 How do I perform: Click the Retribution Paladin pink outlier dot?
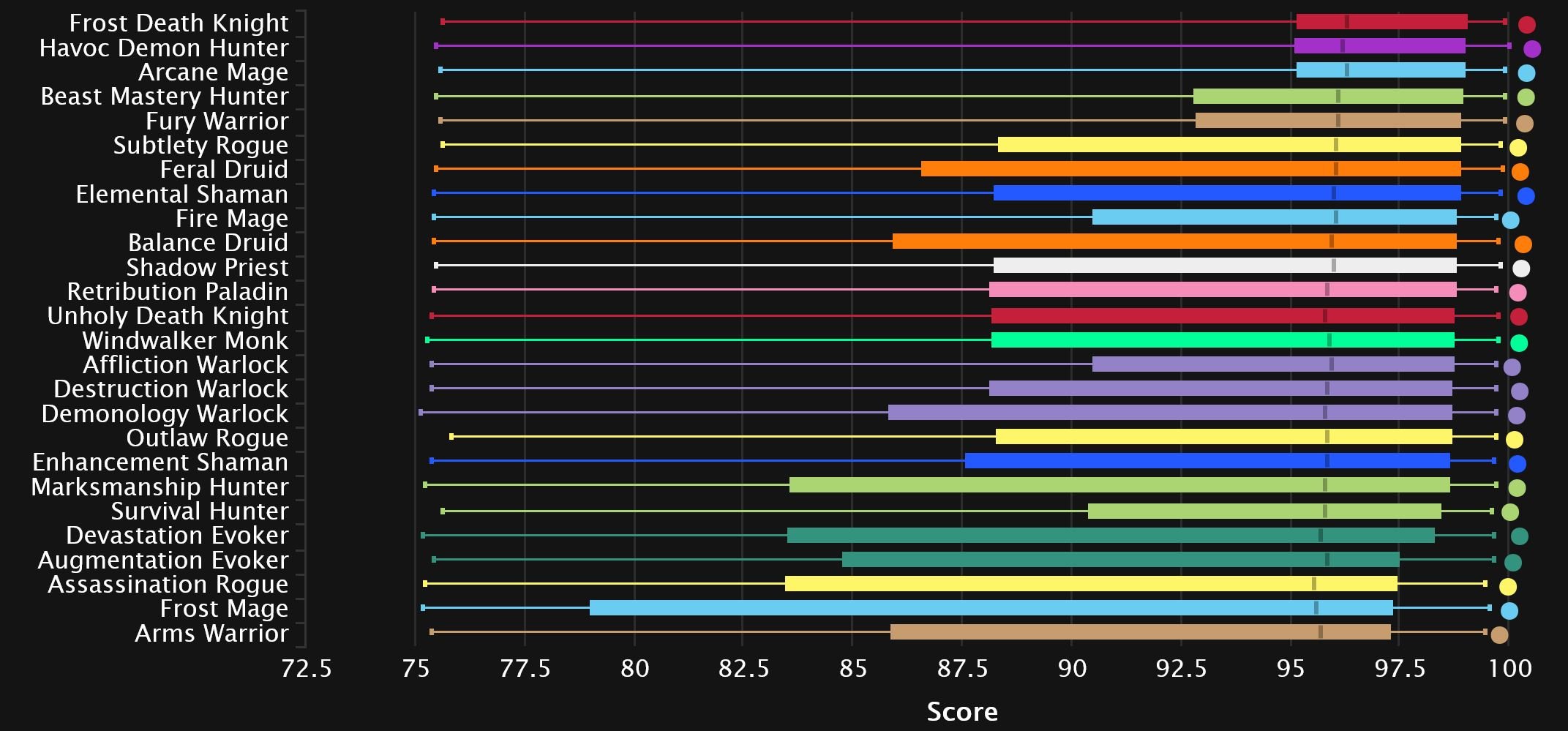pos(1518,293)
